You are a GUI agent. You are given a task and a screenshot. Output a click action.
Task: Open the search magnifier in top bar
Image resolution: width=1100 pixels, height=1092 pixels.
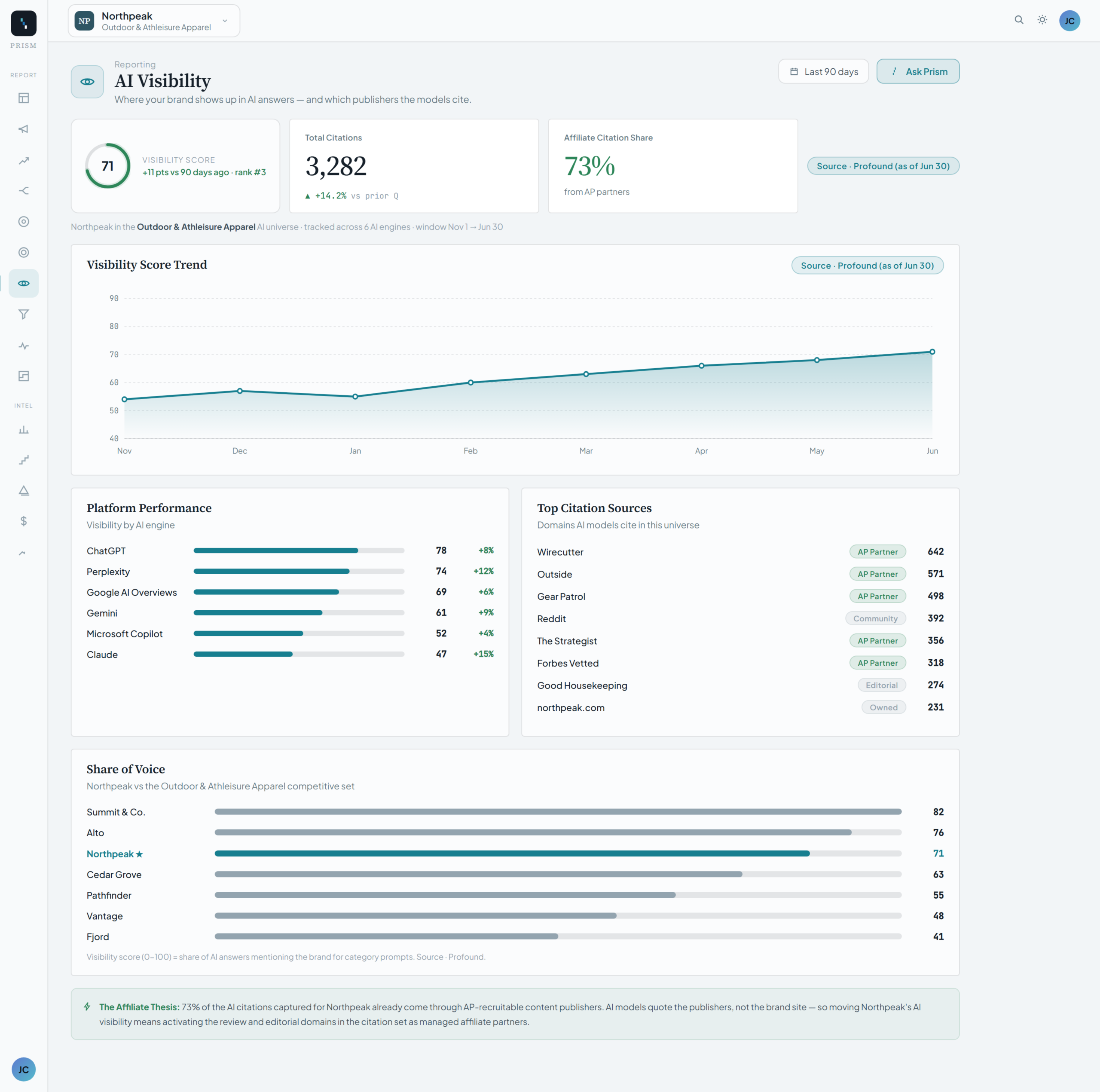tap(1019, 20)
